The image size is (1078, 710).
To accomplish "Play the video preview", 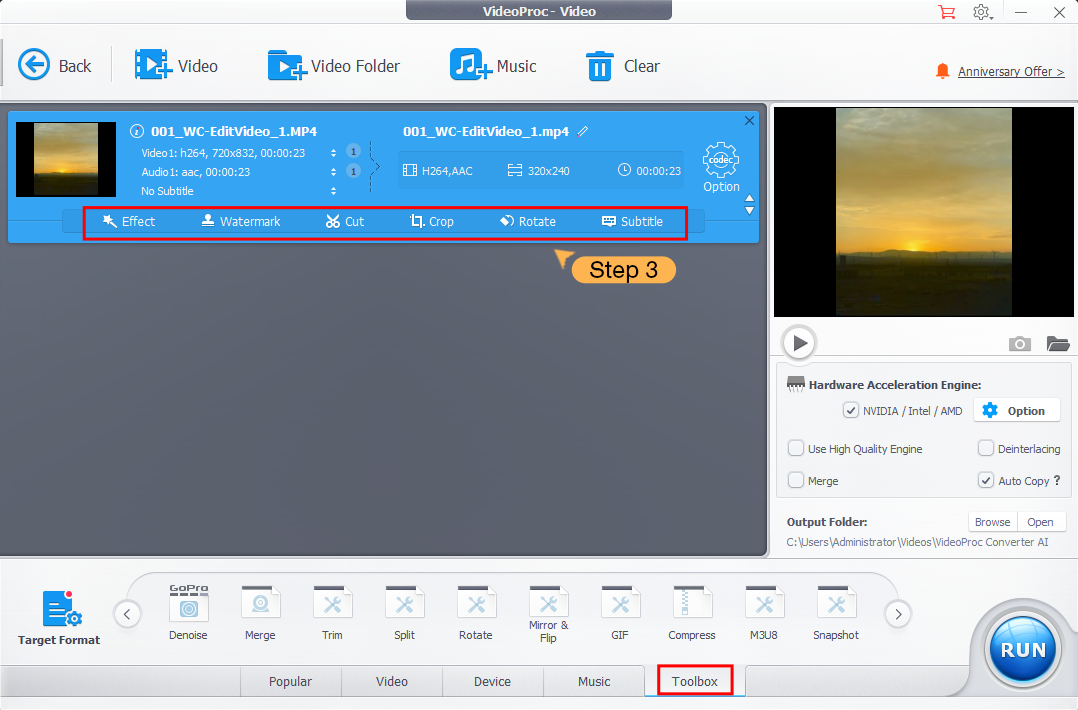I will point(799,342).
